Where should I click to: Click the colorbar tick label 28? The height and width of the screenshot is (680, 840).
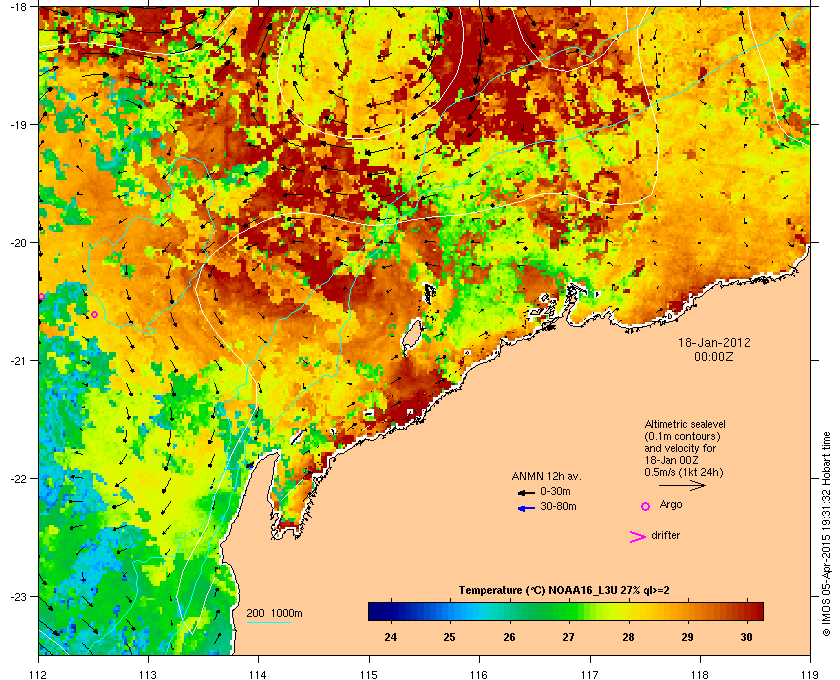[x=628, y=637]
